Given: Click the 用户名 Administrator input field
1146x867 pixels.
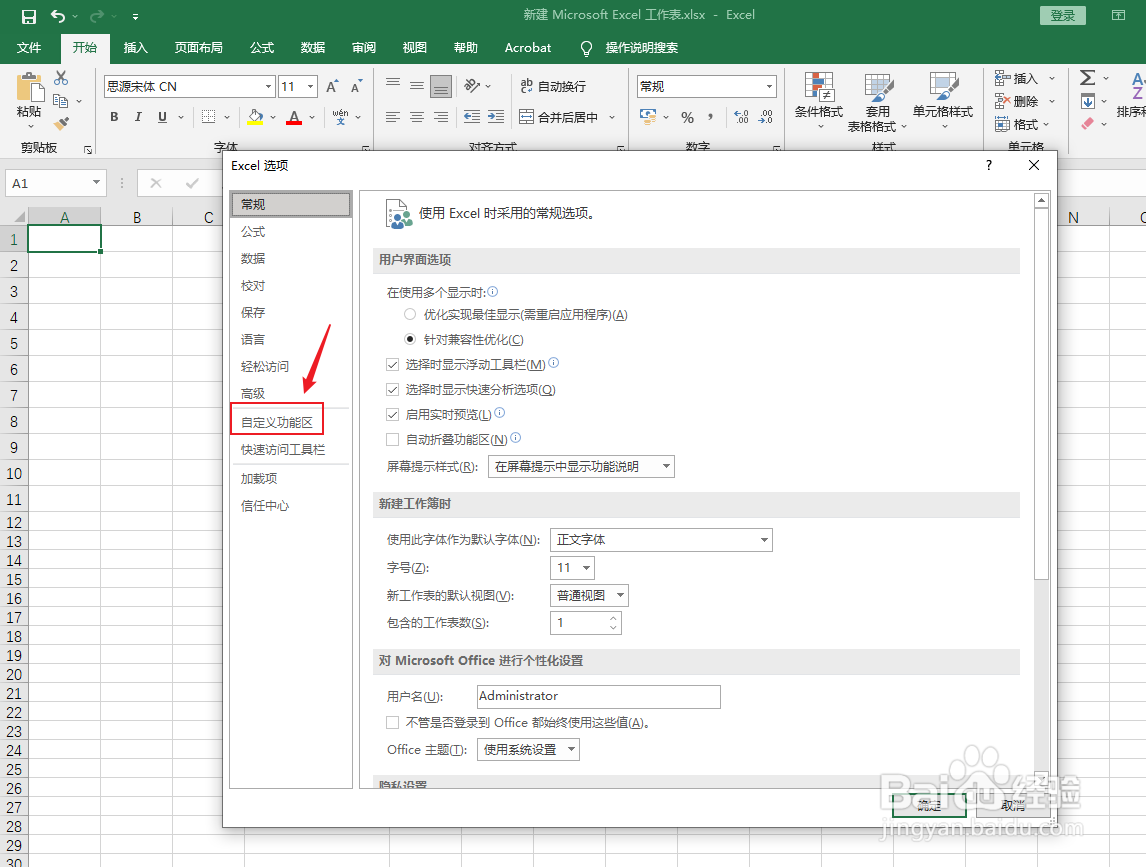Looking at the screenshot, I should (599, 697).
